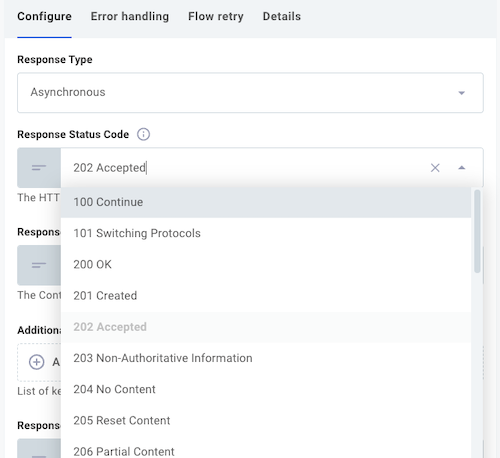This screenshot has width=500, height=458.
Task: Pick the 202 Accepted option in list
Action: pyautogui.click(x=266, y=327)
